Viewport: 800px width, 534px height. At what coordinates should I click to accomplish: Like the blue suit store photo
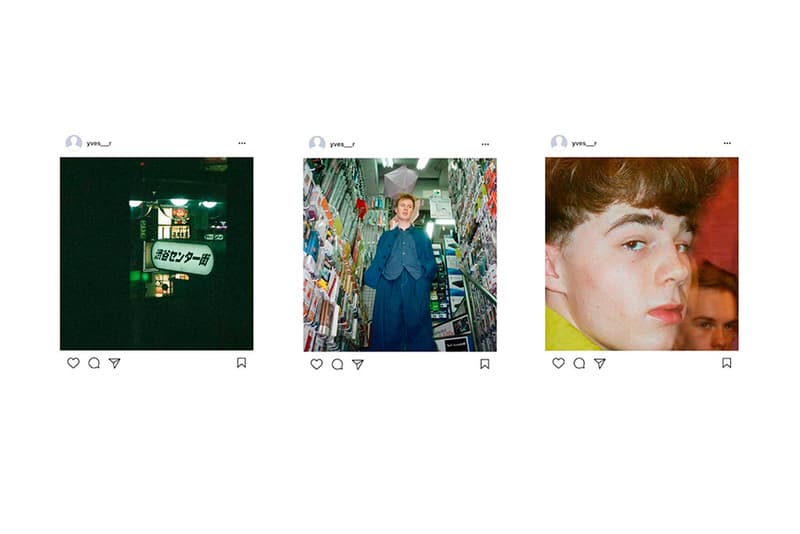[x=317, y=364]
